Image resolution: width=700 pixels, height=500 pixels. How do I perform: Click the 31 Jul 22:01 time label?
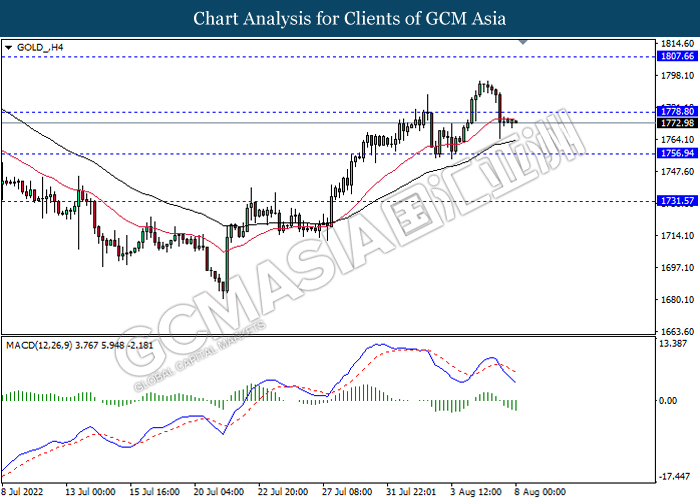tap(411, 492)
